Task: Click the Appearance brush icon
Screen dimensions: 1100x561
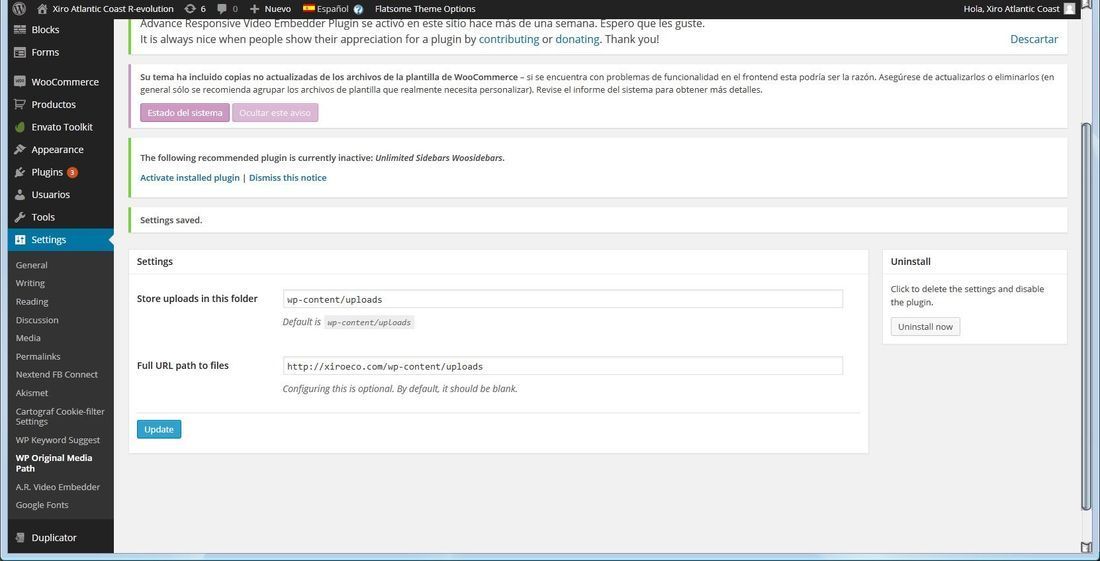Action: click(20, 149)
